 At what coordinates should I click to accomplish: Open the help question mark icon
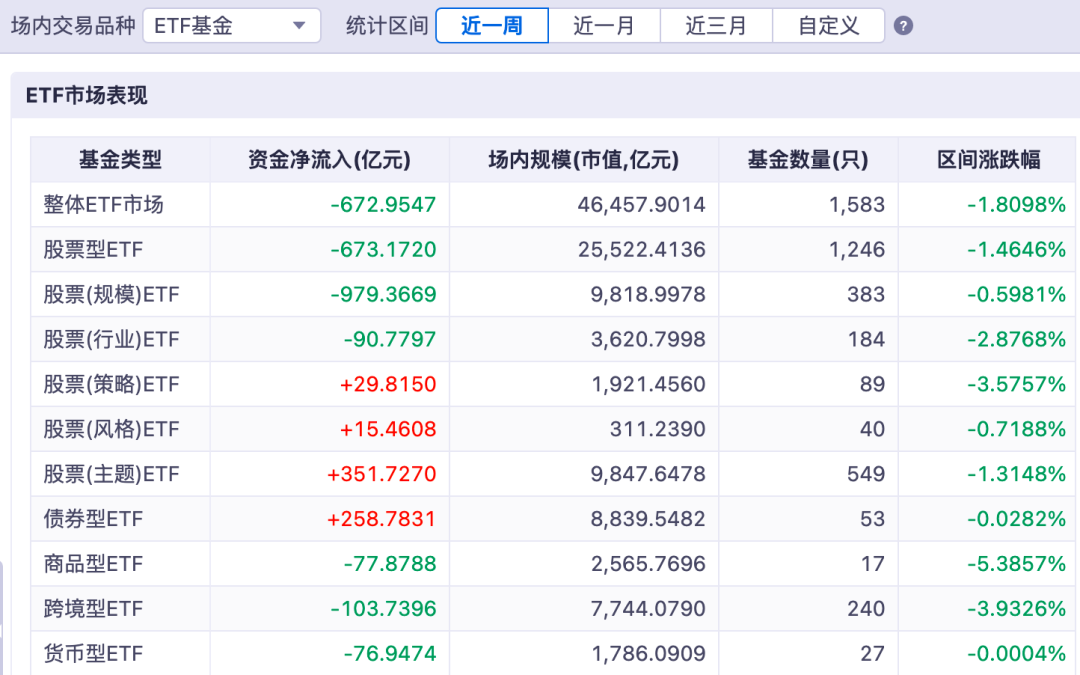tap(903, 26)
